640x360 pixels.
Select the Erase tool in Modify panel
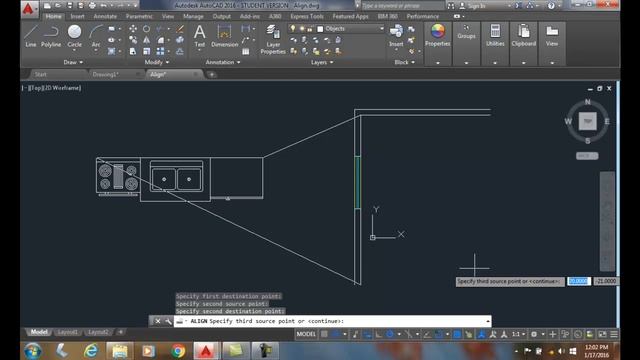(180, 29)
